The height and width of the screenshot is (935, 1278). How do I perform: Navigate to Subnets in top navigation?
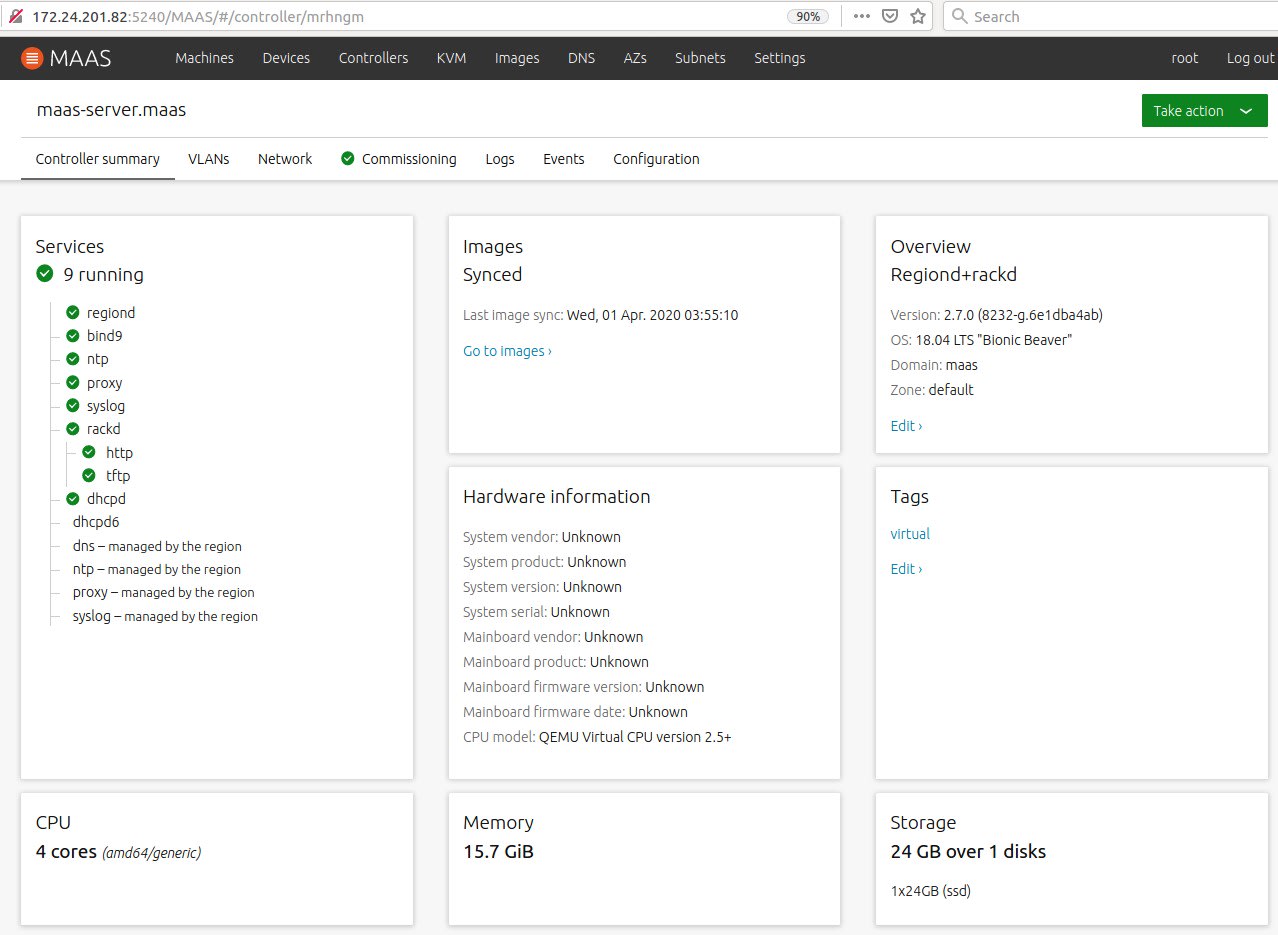pos(700,58)
